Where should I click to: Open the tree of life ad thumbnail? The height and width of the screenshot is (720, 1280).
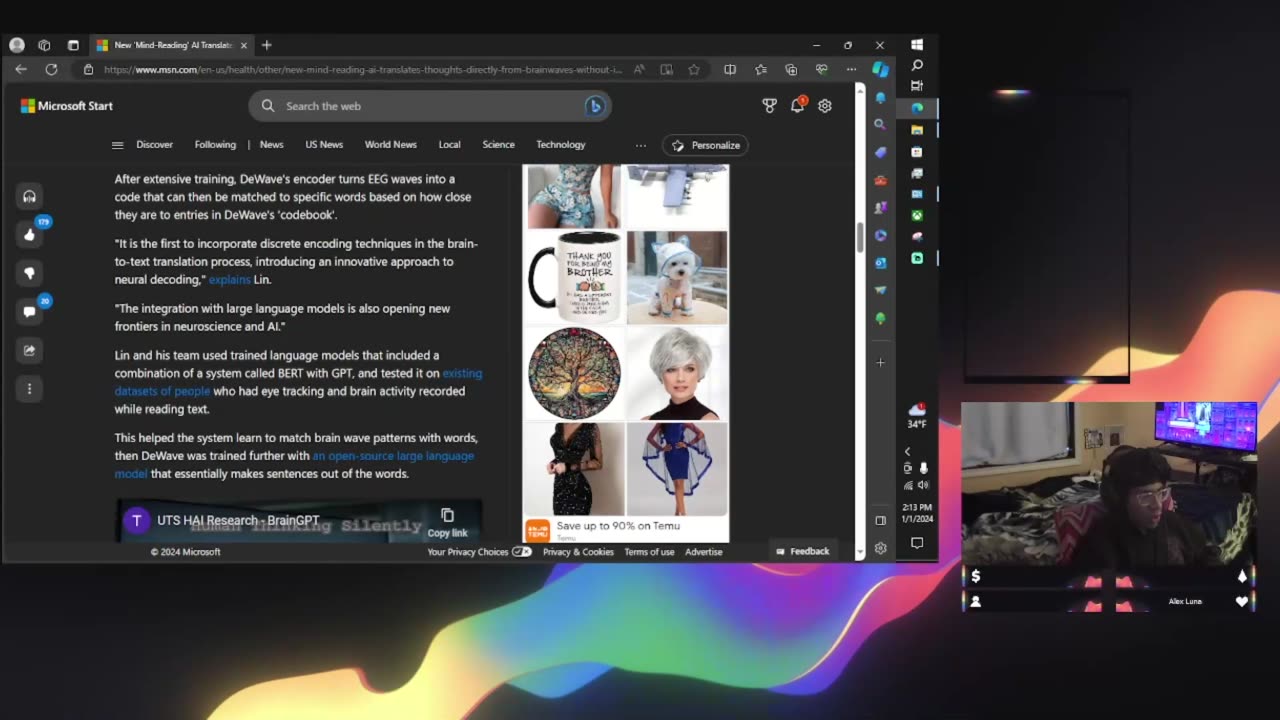[574, 373]
